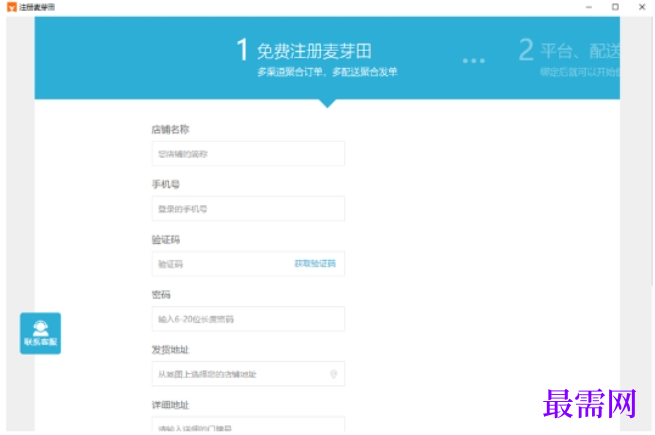This screenshot has width=655, height=435.
Task: Close the 注册麦芽田 window
Action: 642,7
